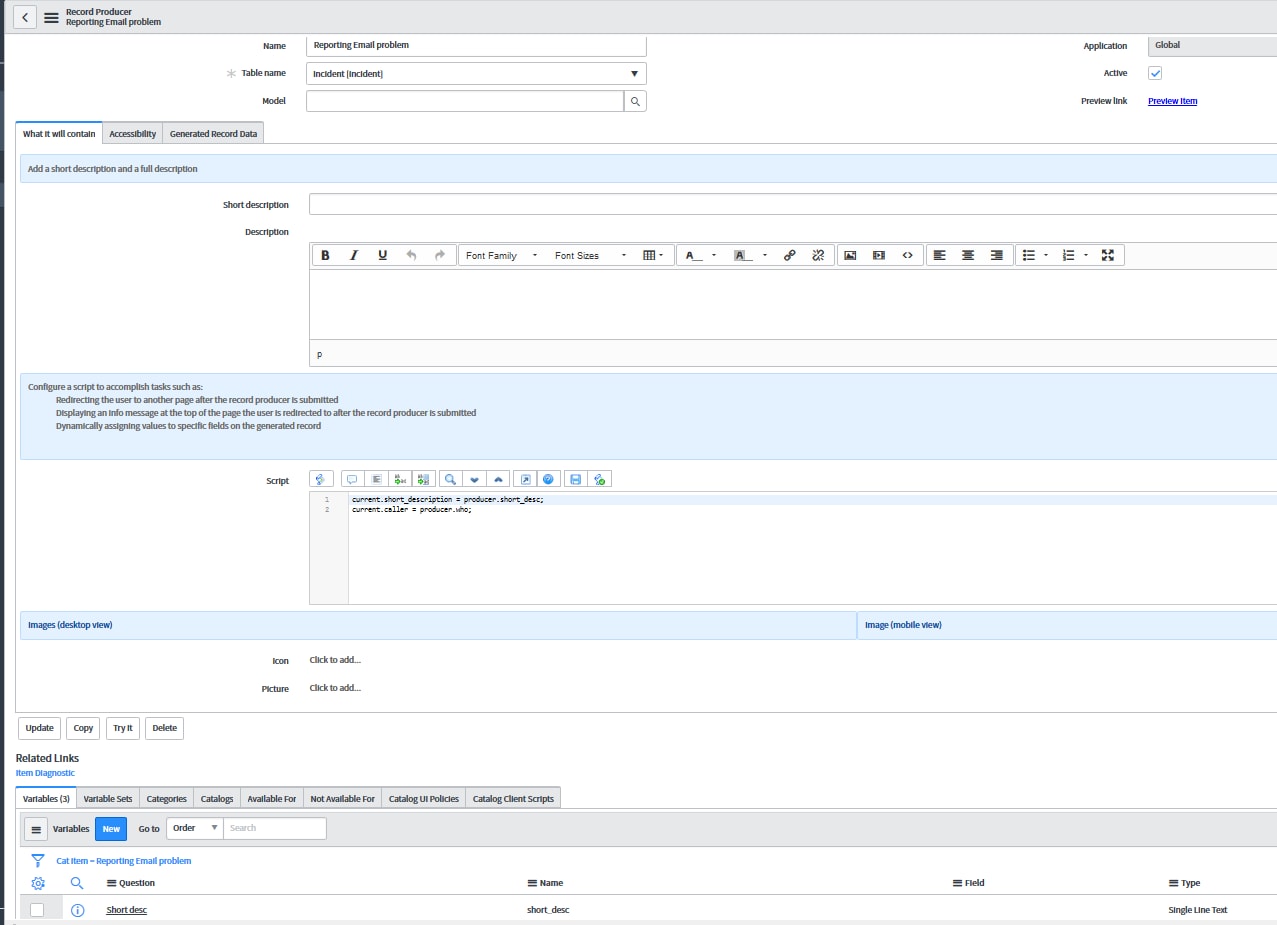Personalize Variables list with the gear icon
This screenshot has width=1277, height=925.
coord(38,883)
